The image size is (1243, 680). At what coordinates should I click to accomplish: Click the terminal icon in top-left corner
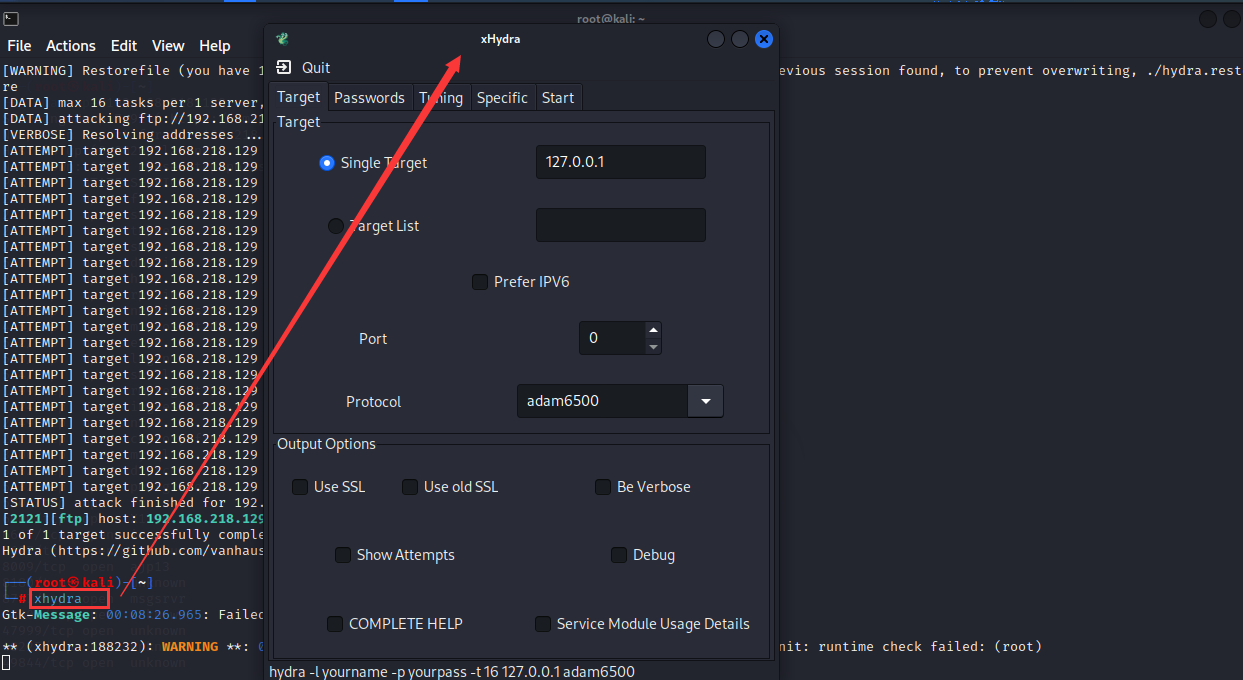[x=10, y=19]
